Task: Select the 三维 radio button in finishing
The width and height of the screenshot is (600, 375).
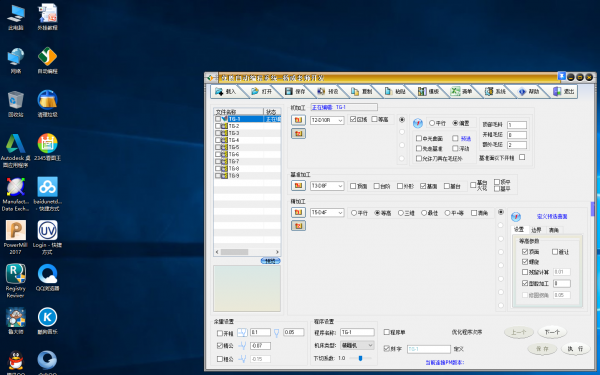Action: 401,213
